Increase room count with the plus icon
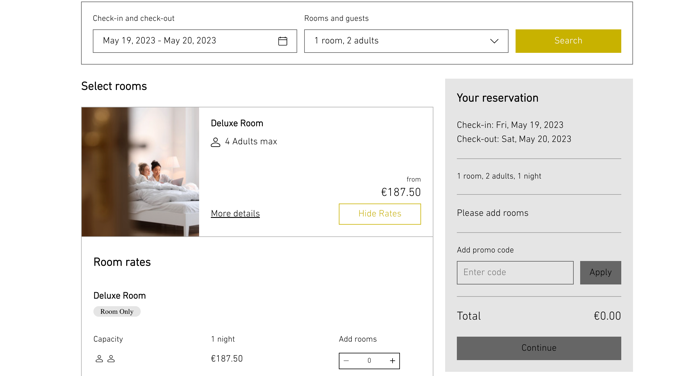This screenshot has height=376, width=700. pyautogui.click(x=392, y=361)
